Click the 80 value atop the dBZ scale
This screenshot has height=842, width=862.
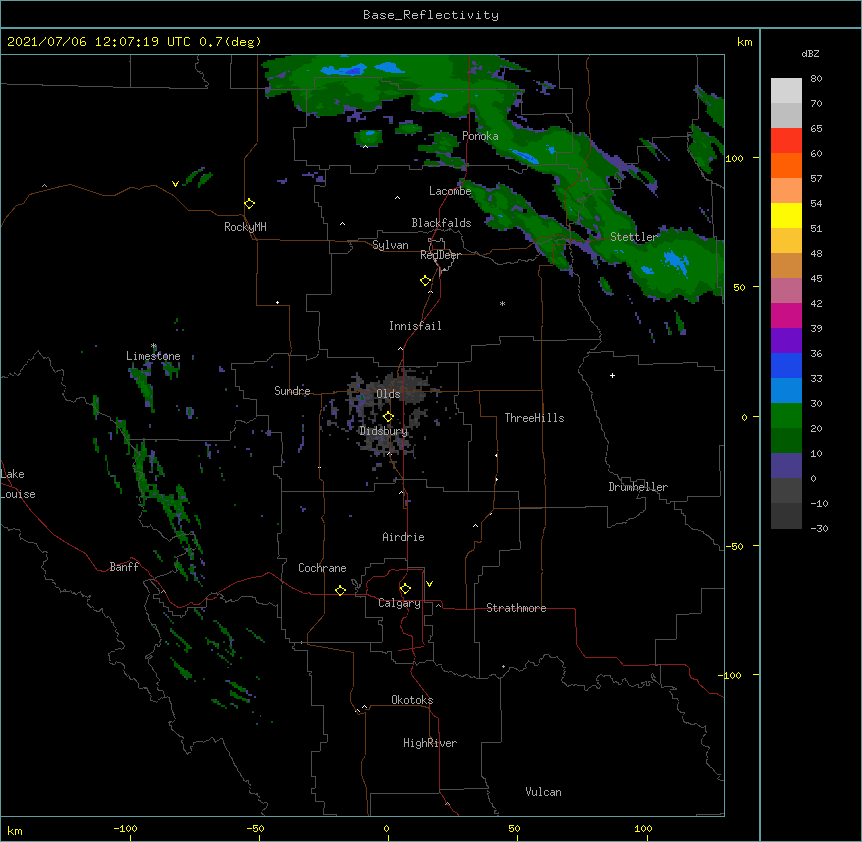point(816,79)
